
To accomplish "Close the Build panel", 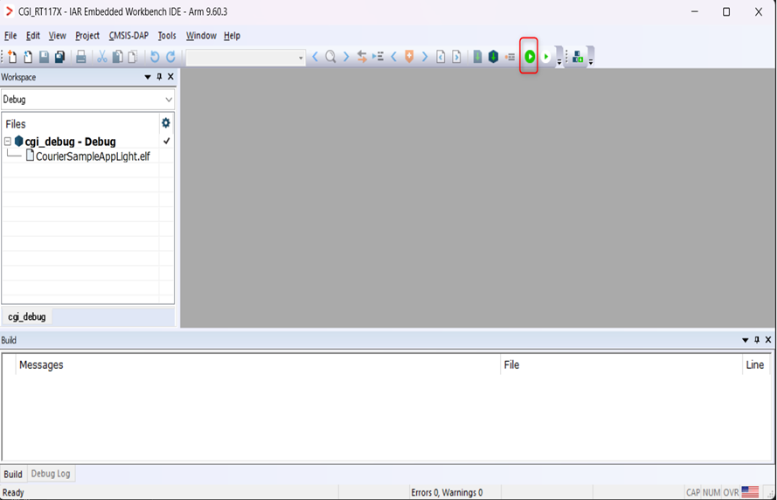I will tap(768, 340).
